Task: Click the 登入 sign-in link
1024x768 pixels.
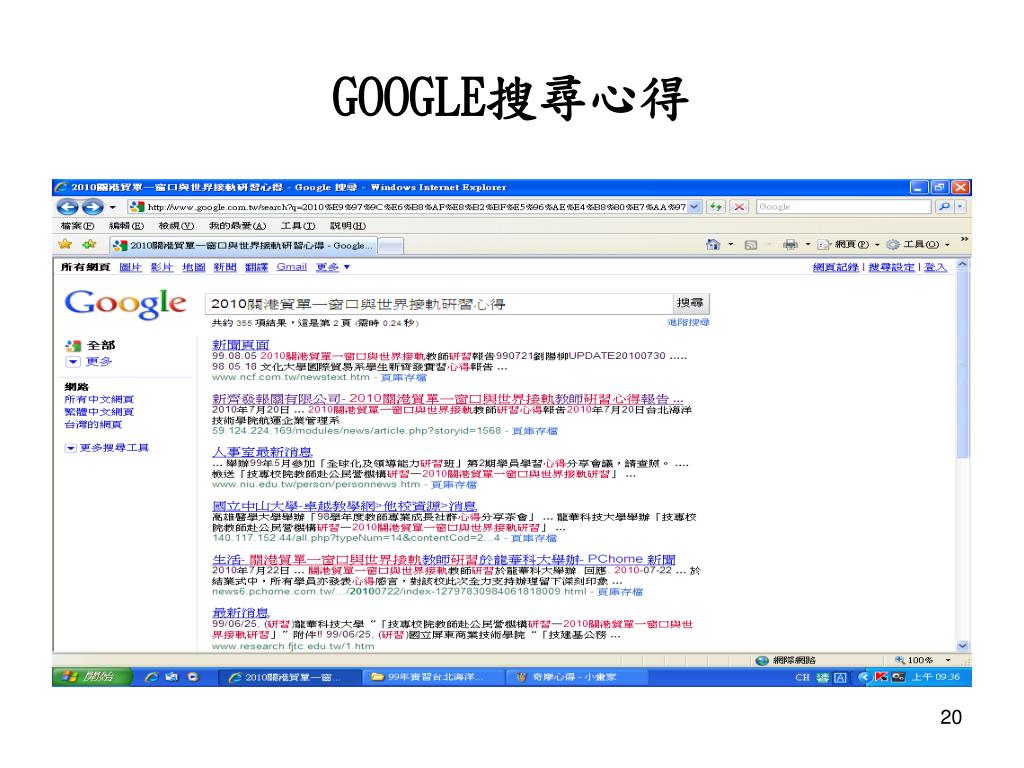Action: (935, 267)
